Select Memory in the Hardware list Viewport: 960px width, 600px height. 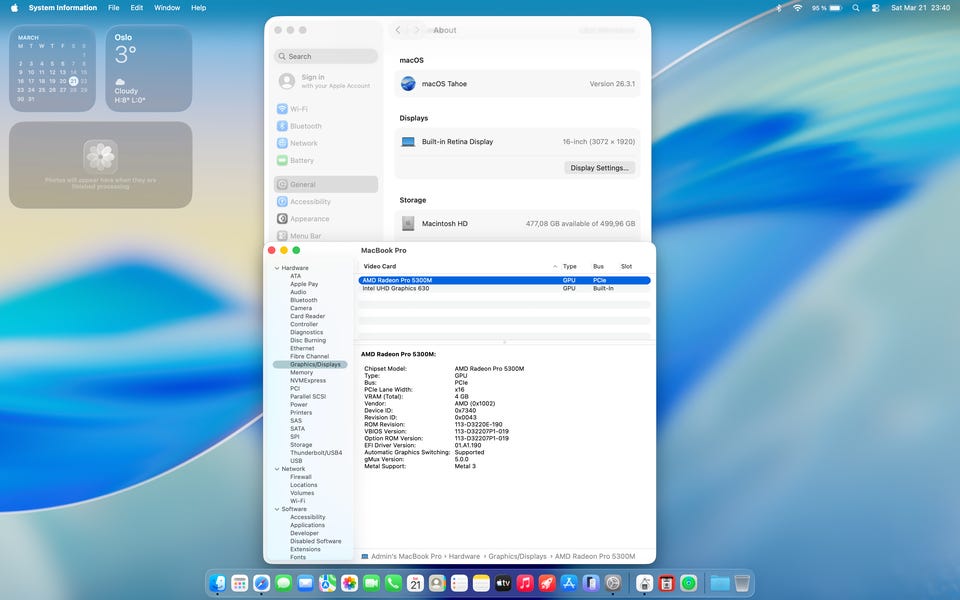[301, 372]
